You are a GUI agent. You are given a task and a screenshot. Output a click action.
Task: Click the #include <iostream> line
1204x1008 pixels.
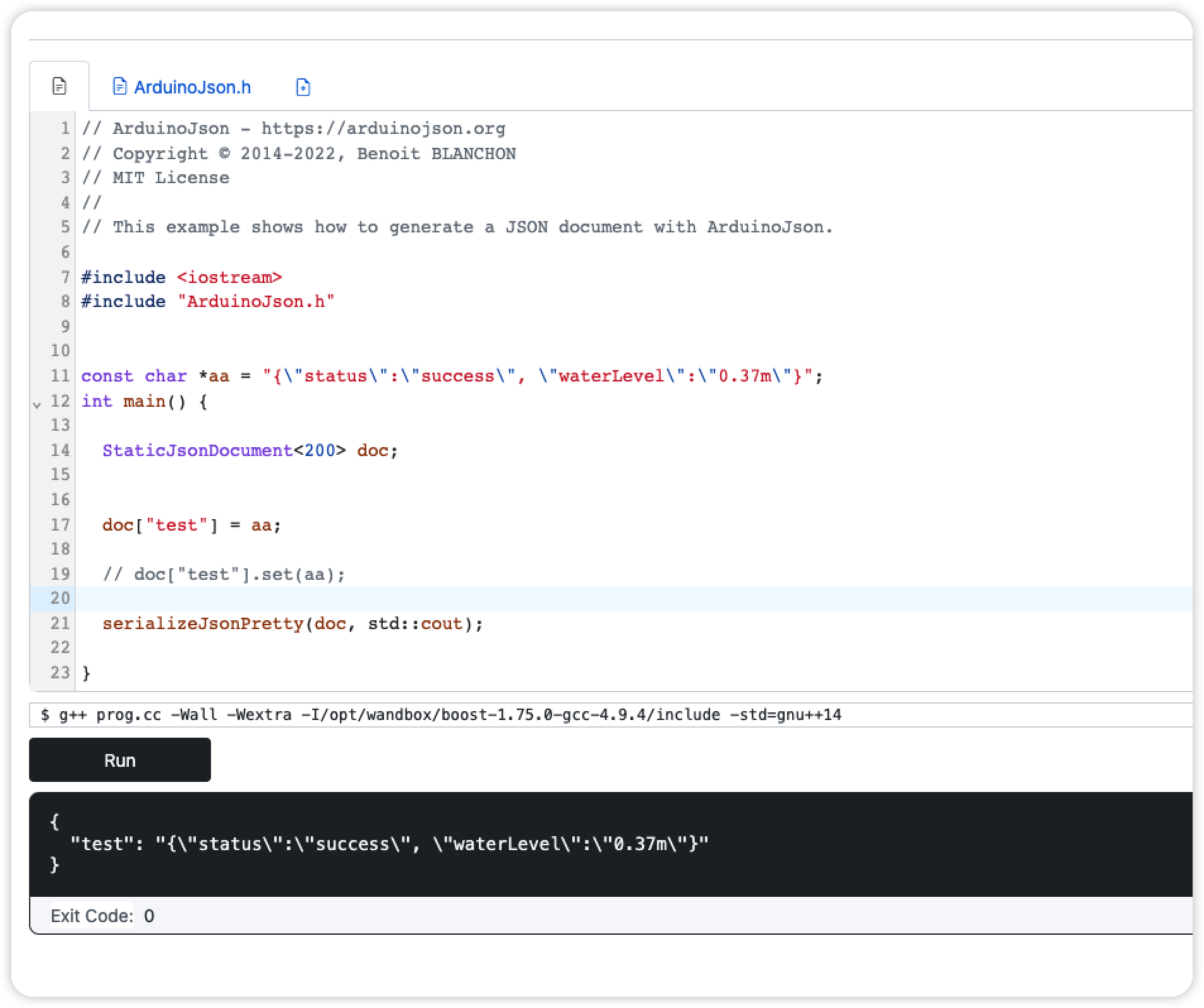(182, 277)
